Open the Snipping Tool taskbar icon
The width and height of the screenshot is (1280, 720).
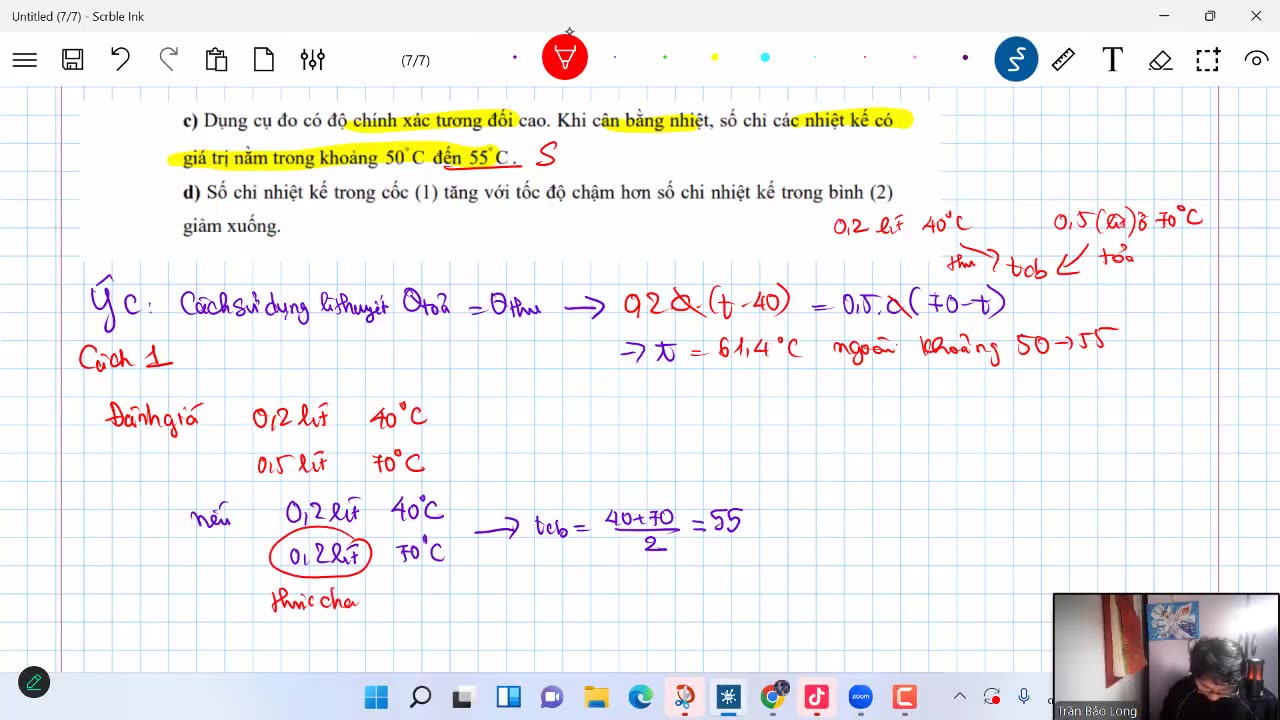684,697
